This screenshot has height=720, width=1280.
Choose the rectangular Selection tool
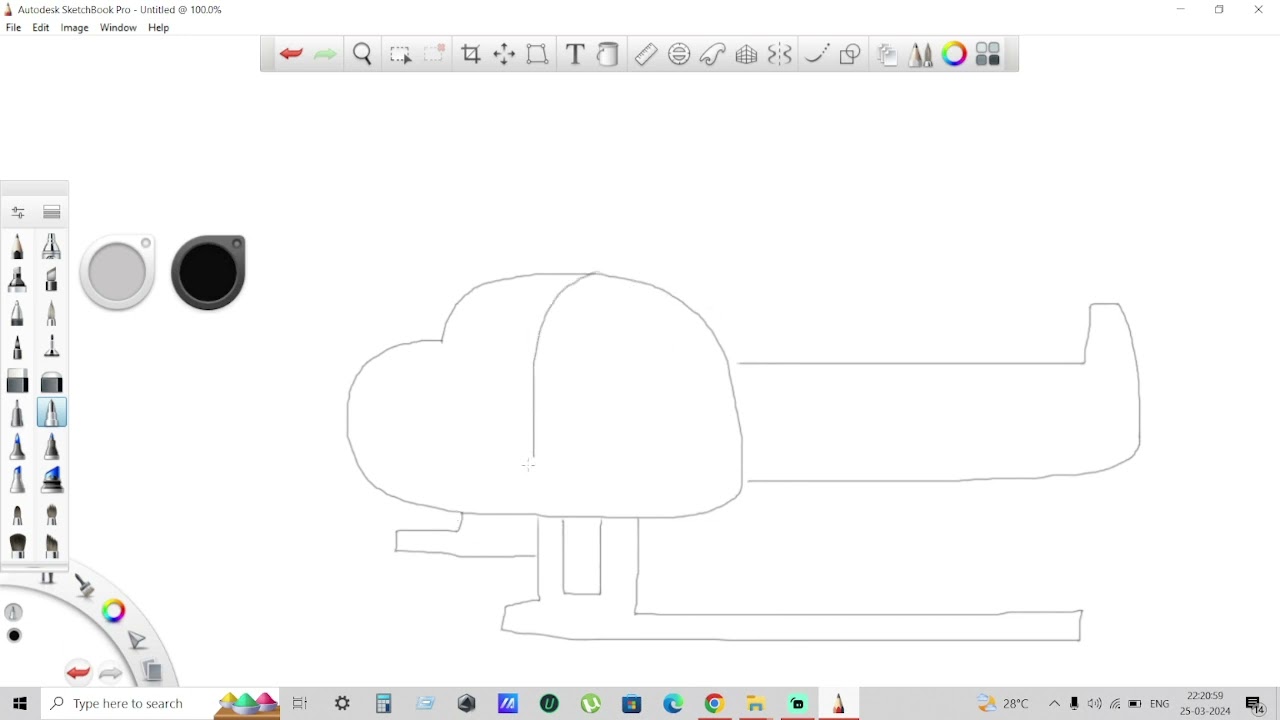400,54
